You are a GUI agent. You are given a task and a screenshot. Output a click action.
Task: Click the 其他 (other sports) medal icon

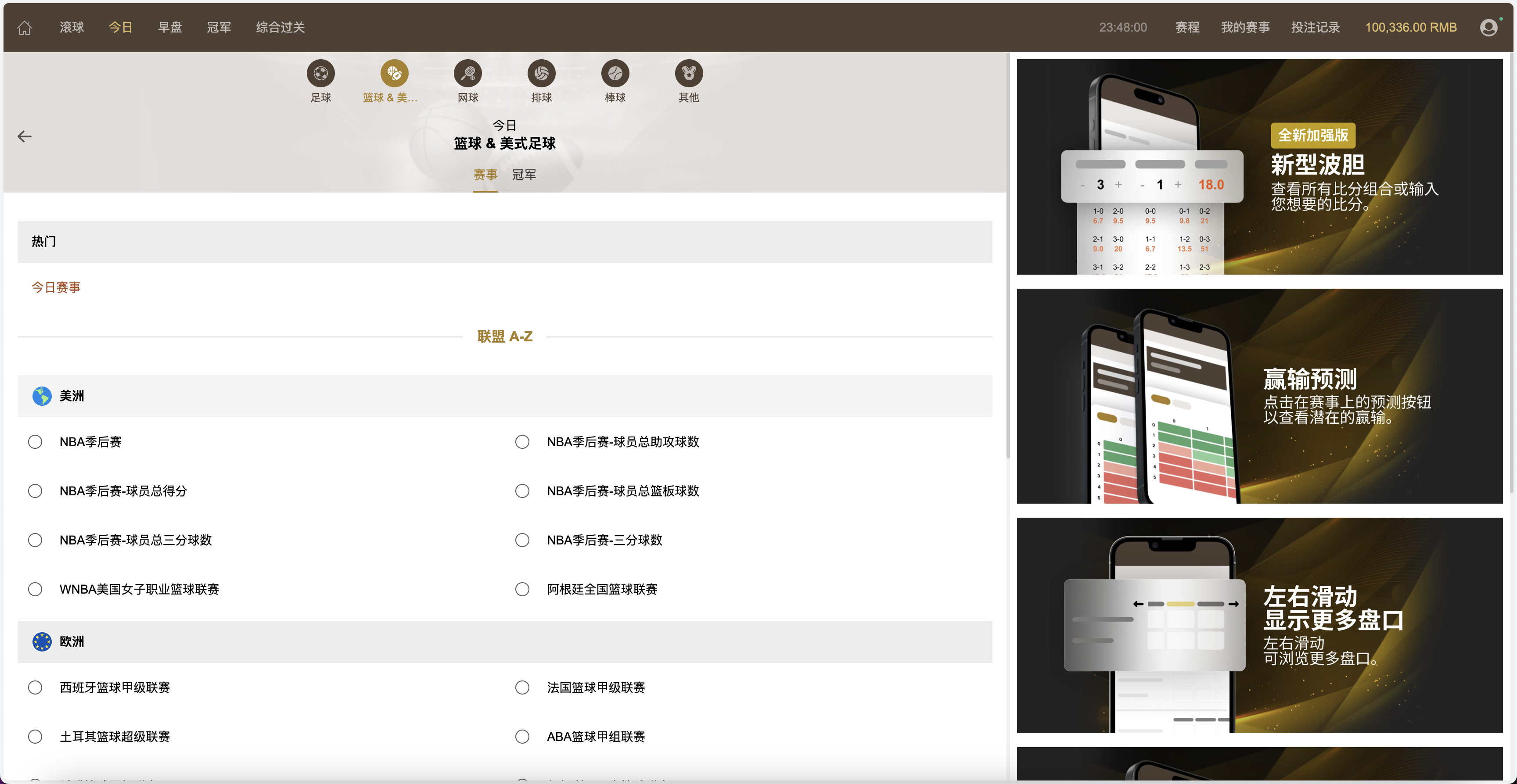688,74
